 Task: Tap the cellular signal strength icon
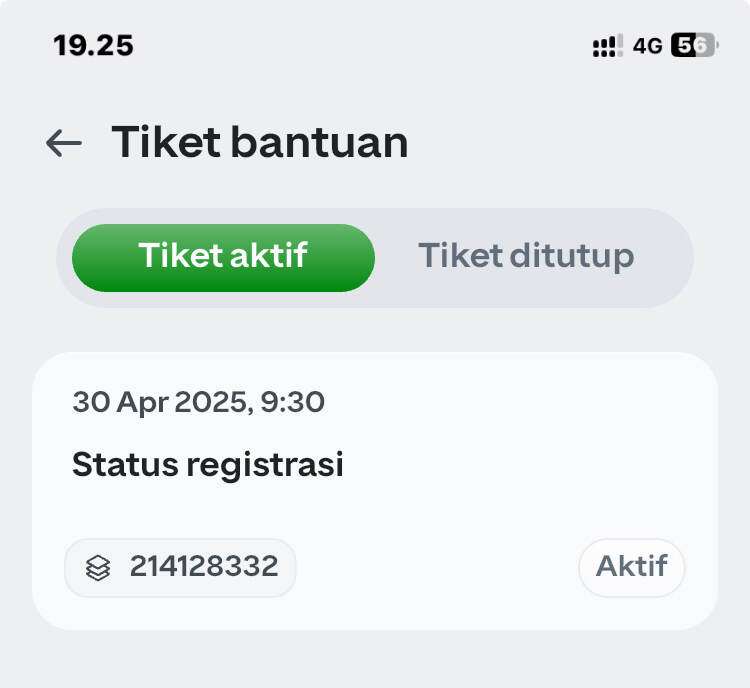pos(607,45)
